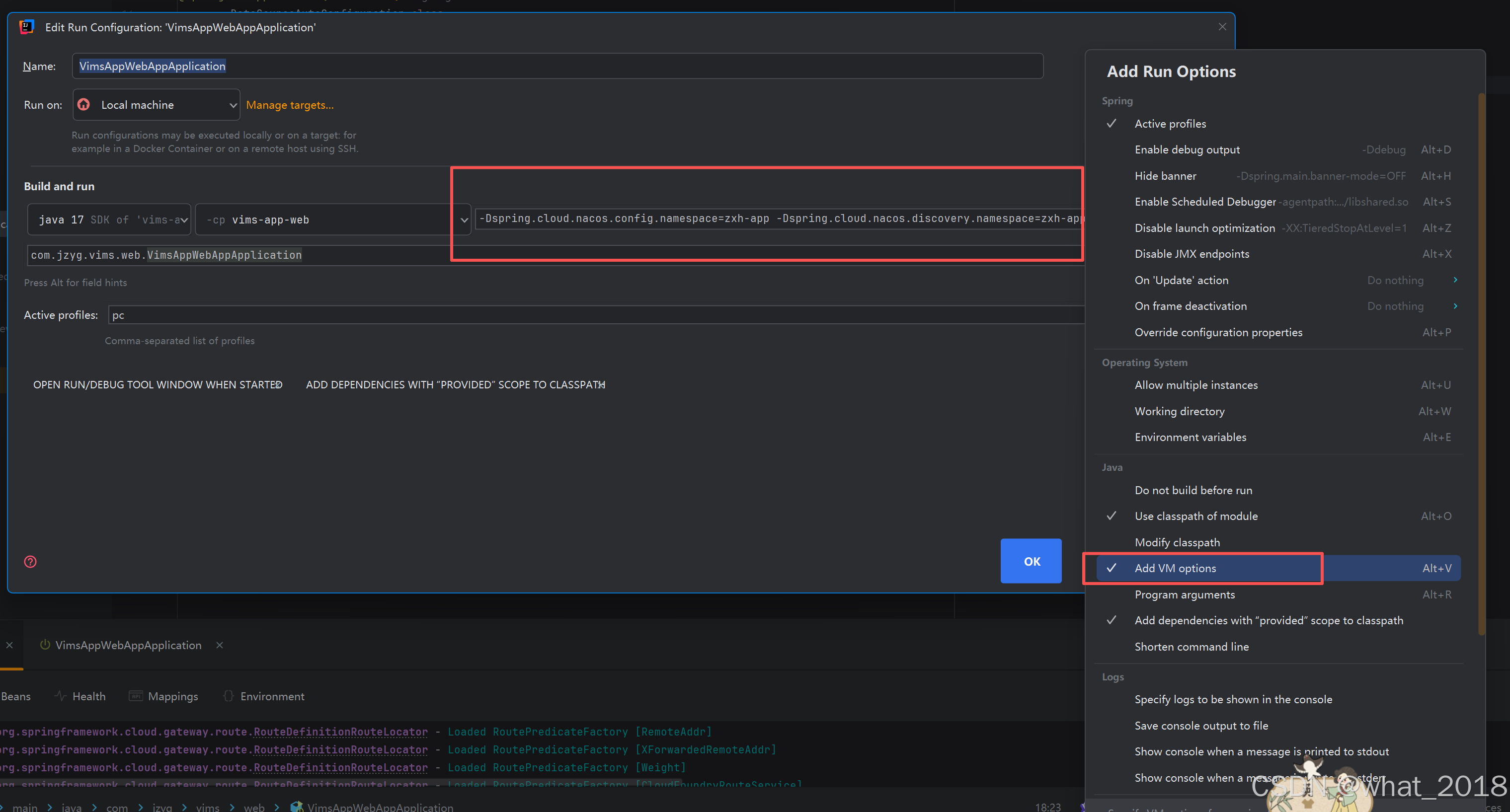Choose Environment variables option
The height and width of the screenshot is (812, 1510).
(x=1190, y=437)
